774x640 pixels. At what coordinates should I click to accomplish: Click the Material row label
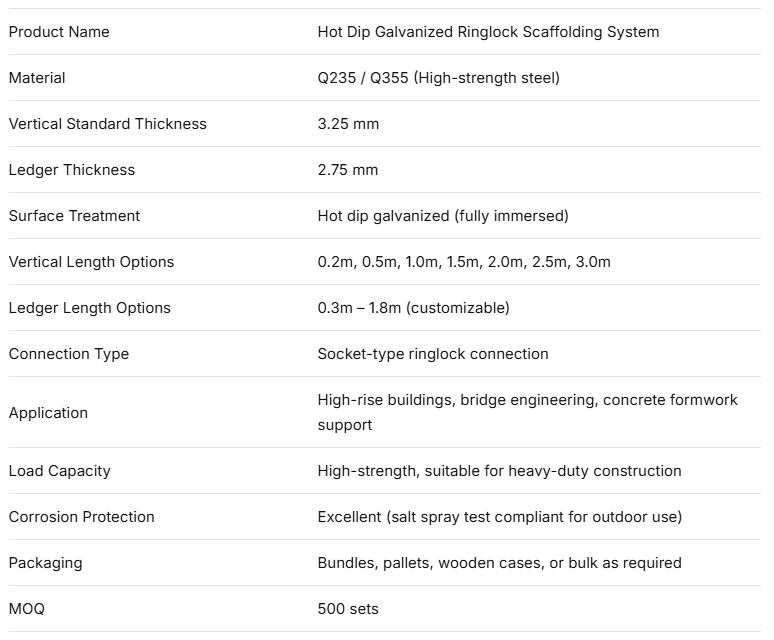click(x=37, y=78)
